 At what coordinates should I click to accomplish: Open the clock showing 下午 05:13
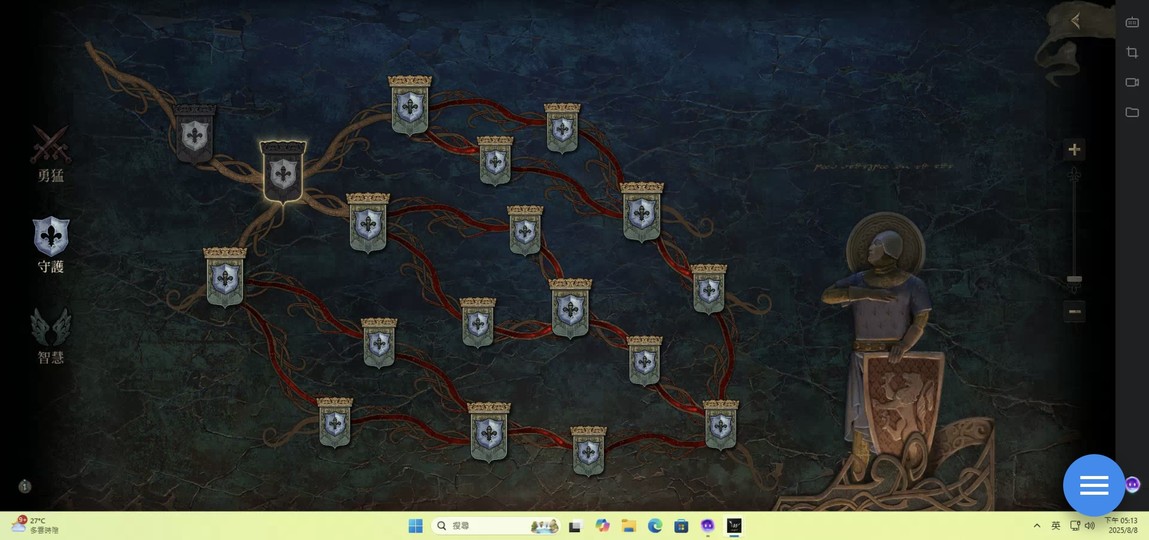(x=1122, y=525)
